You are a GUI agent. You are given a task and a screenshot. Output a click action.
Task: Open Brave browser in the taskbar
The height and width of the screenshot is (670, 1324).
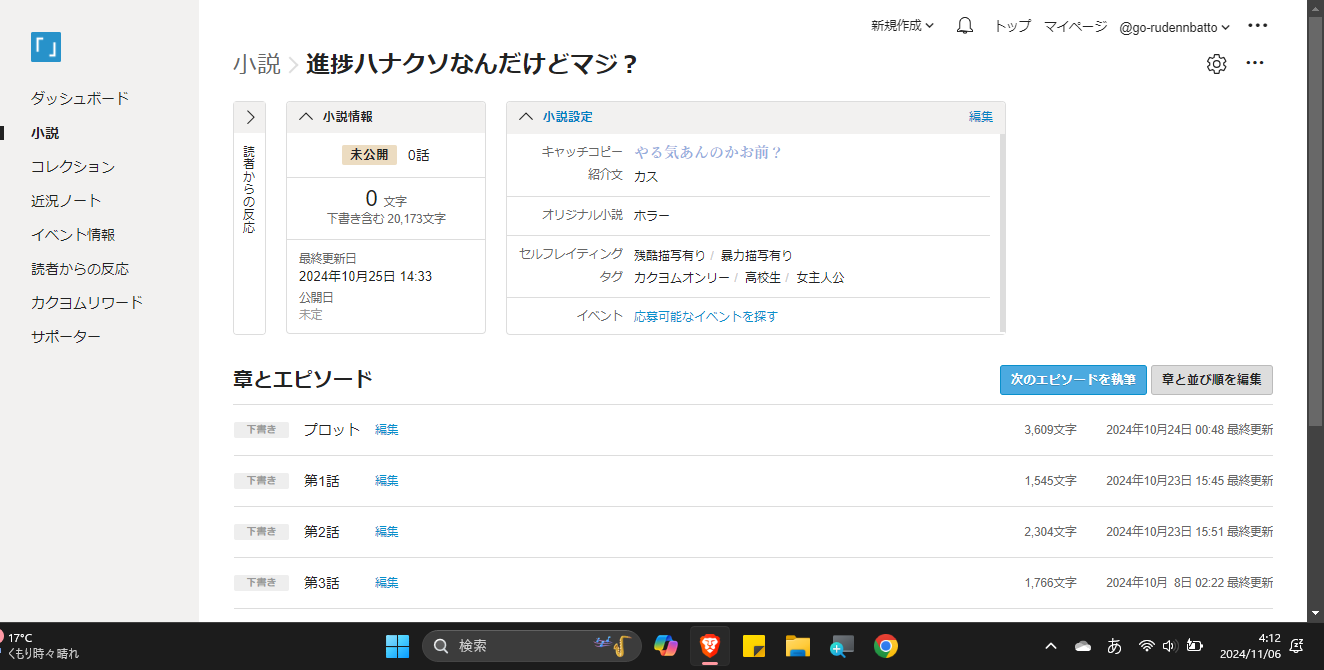point(710,646)
